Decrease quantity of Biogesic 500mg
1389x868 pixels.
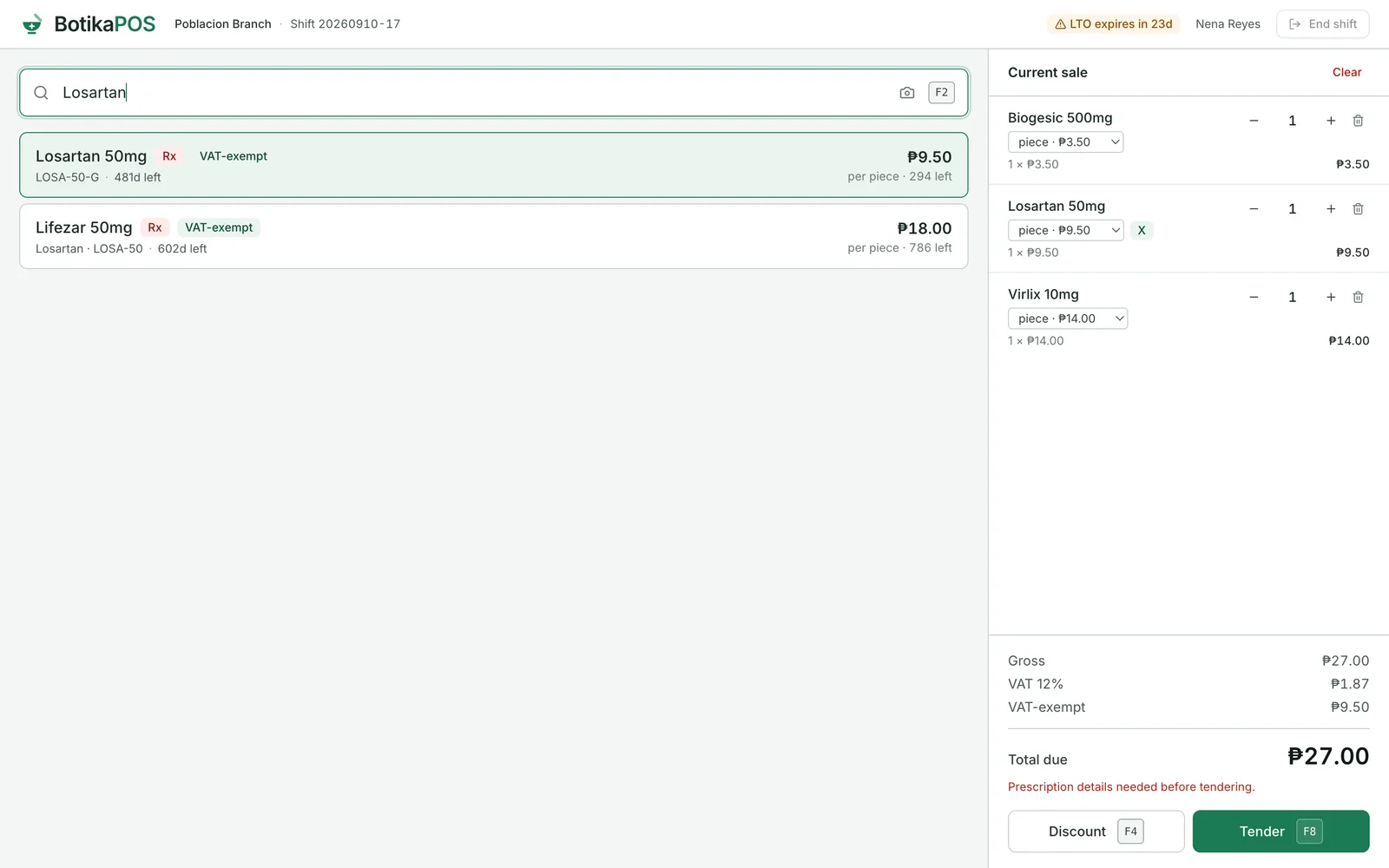tap(1254, 121)
